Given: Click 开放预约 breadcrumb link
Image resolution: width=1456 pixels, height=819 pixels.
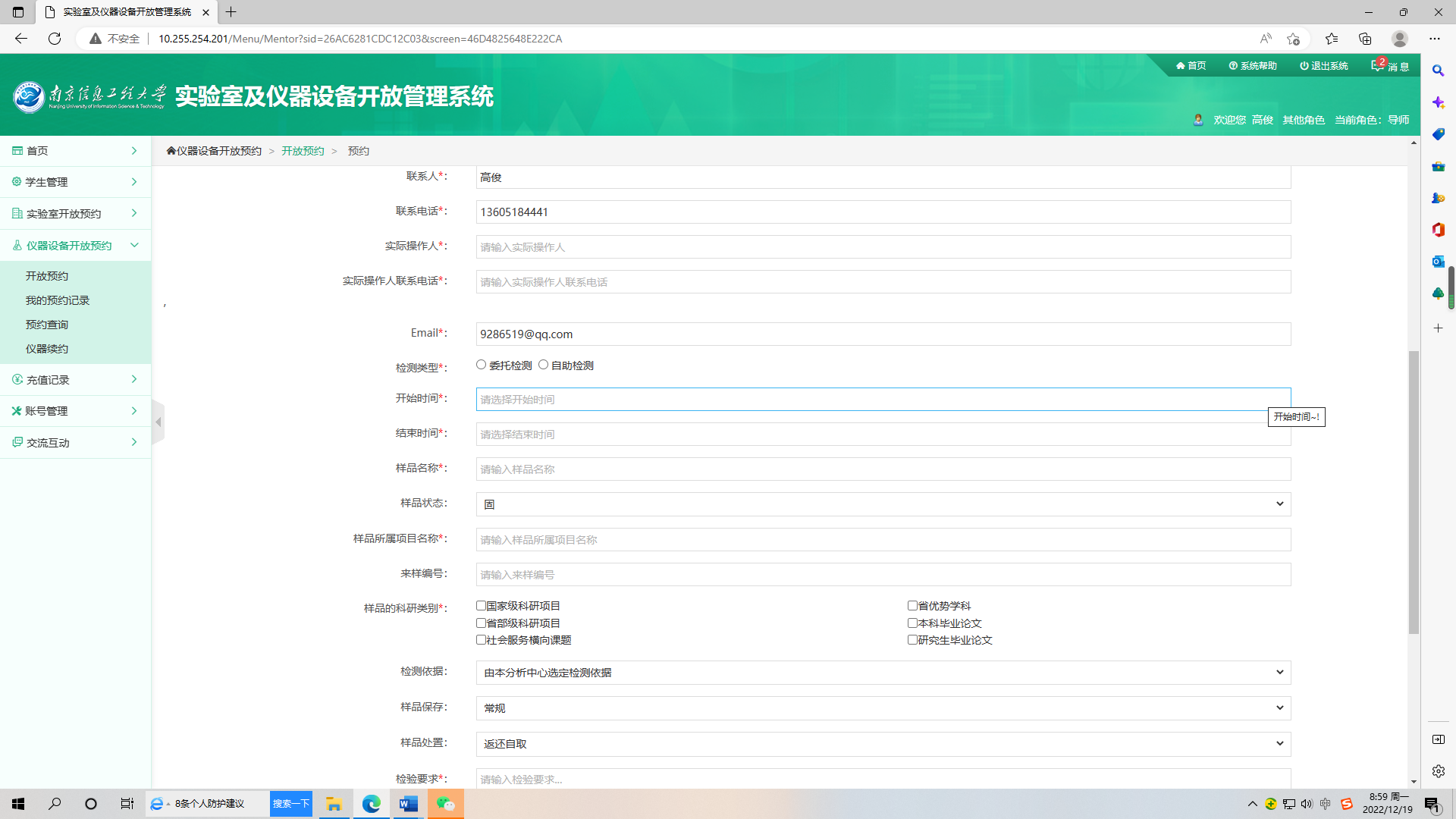Looking at the screenshot, I should pyautogui.click(x=303, y=151).
